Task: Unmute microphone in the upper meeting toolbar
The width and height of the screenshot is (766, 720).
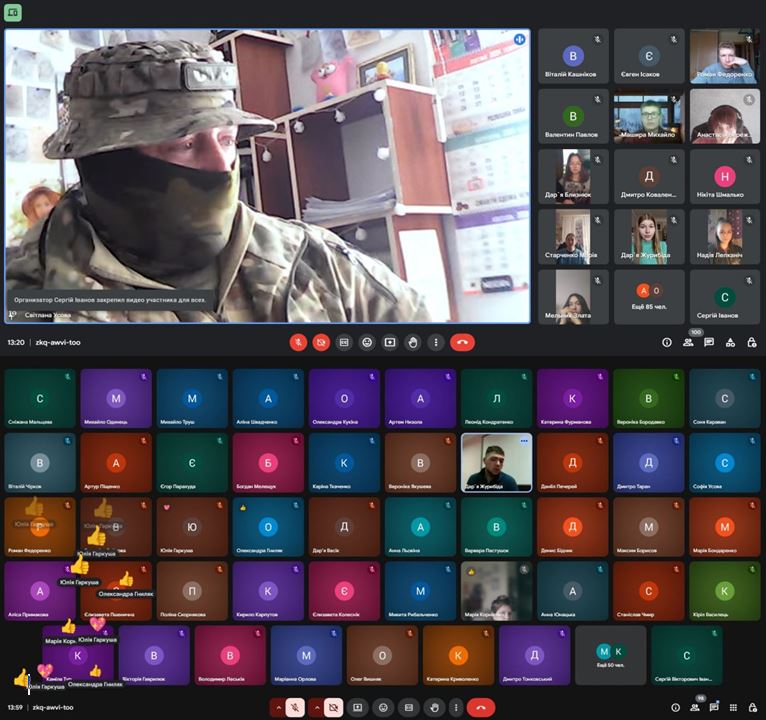Action: pyautogui.click(x=298, y=342)
